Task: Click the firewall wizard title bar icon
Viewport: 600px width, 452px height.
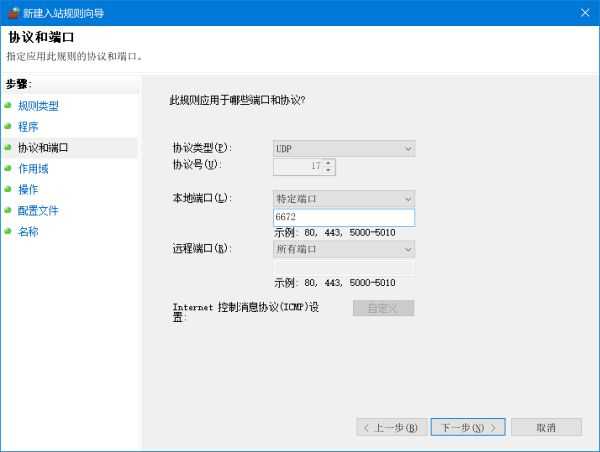Action: click(x=12, y=13)
